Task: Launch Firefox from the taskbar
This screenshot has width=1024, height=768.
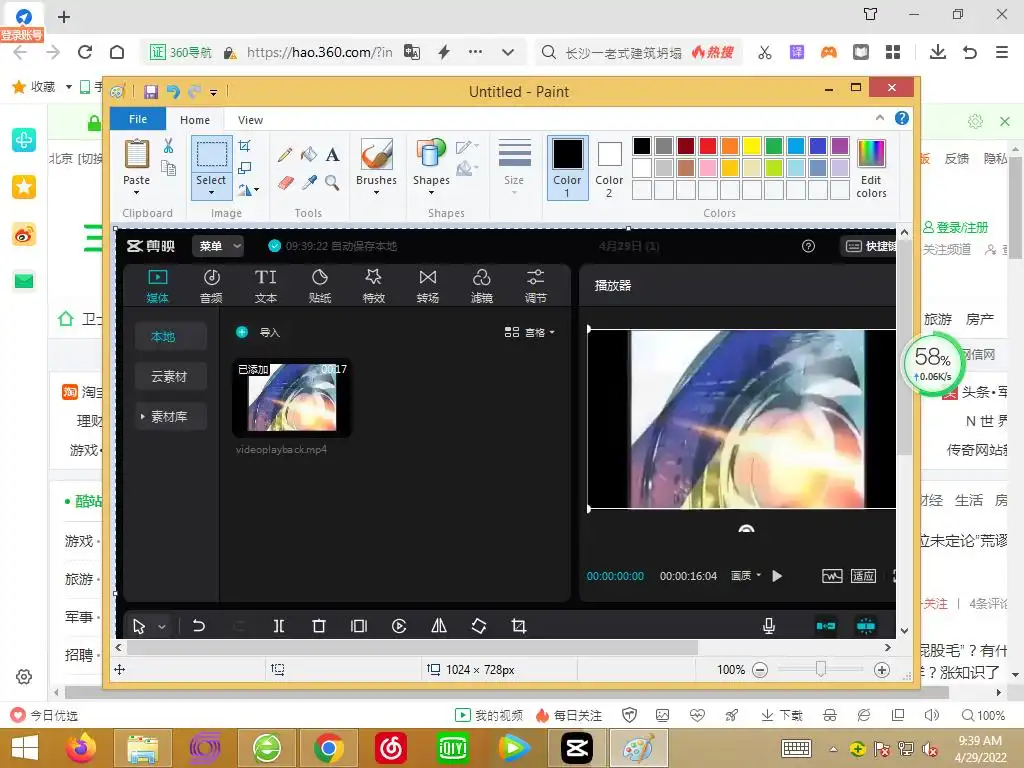Action: [81, 748]
